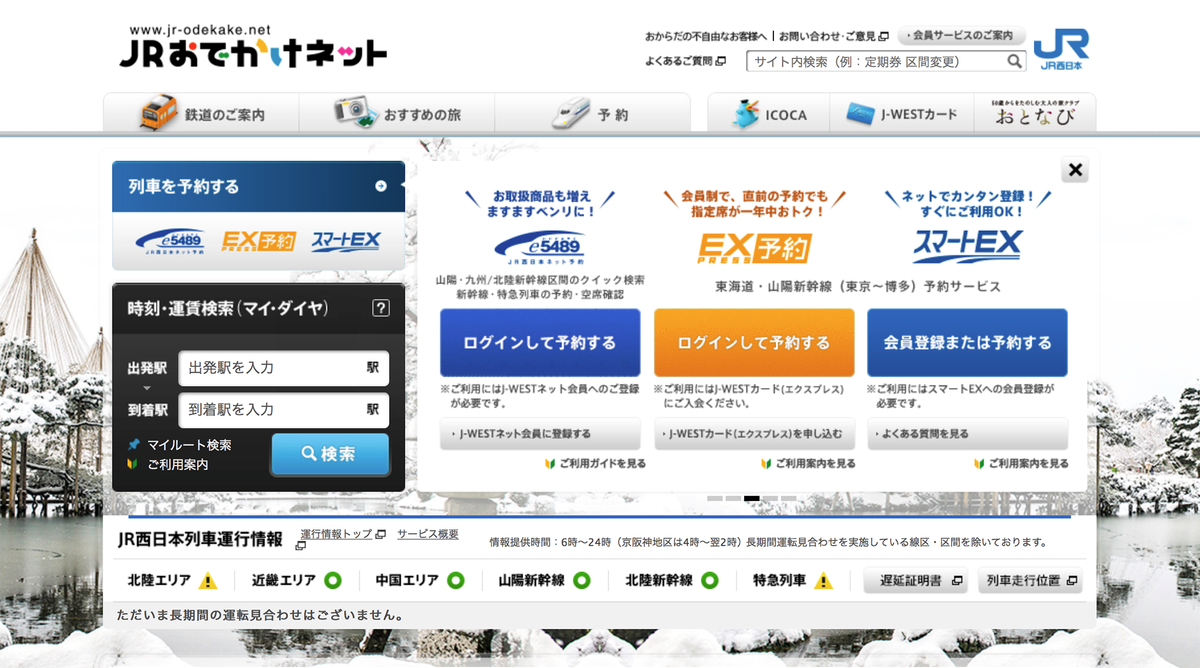Open 会員サービスのご案内 button

coord(961,36)
